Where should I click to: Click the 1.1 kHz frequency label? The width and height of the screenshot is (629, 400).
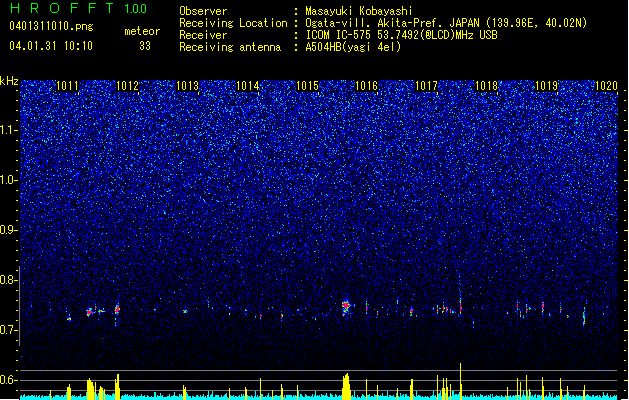tap(9, 130)
